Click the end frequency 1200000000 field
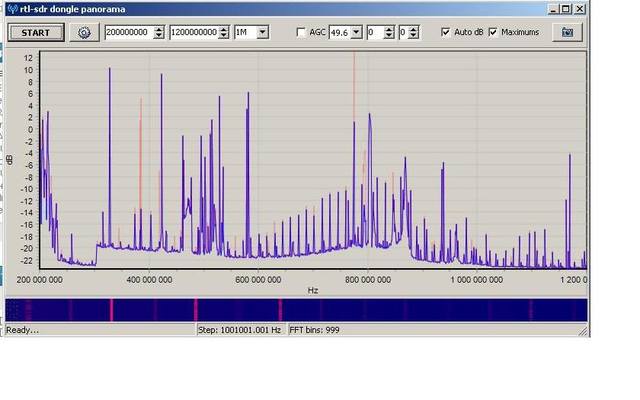This screenshot has height=400, width=640. 195,32
